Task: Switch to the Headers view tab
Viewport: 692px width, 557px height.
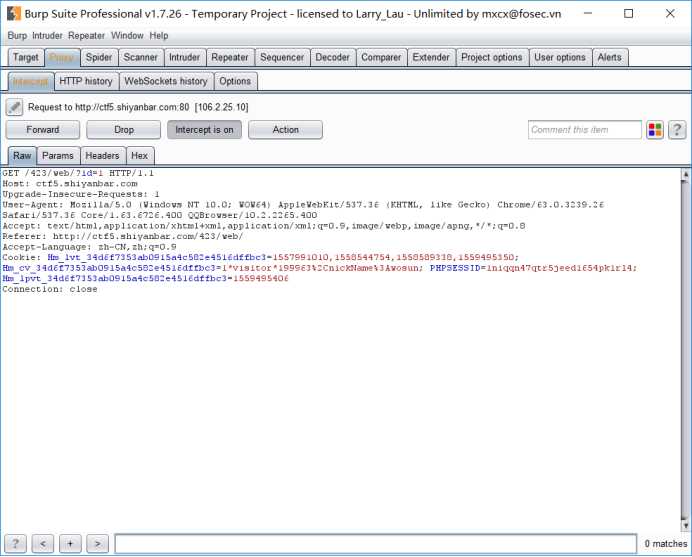Action: point(102,156)
